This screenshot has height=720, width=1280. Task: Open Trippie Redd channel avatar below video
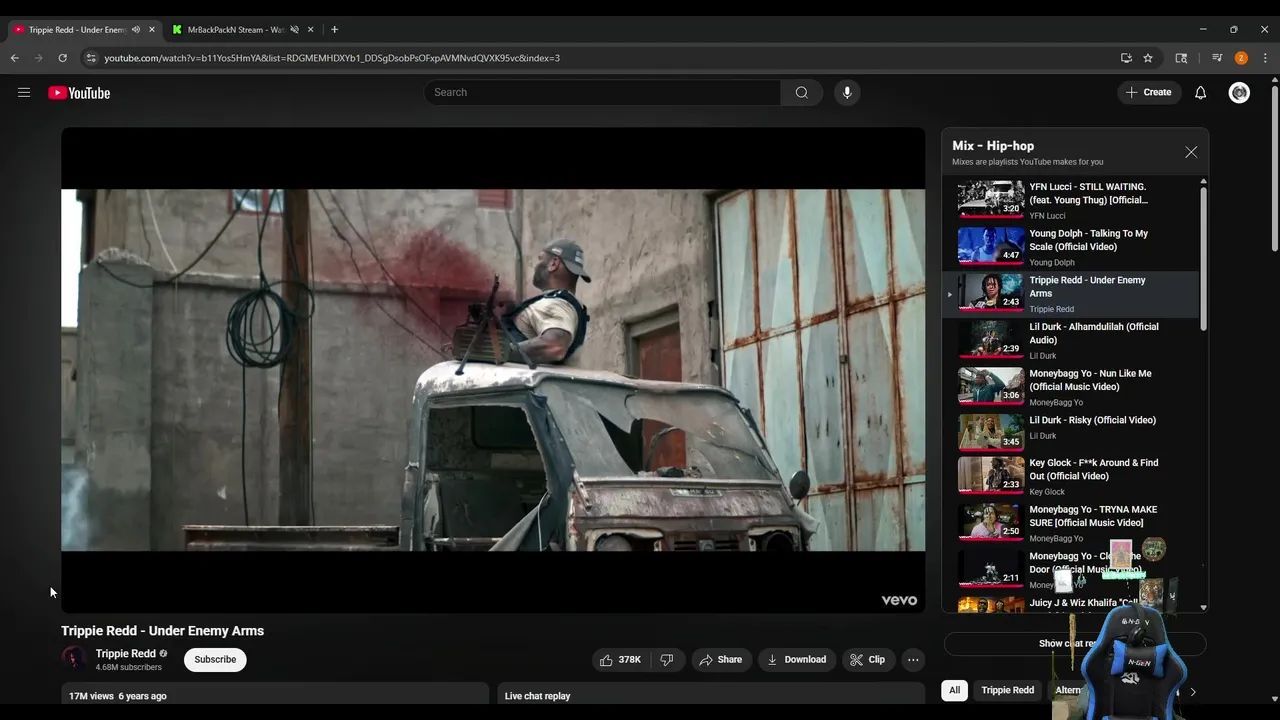73,658
